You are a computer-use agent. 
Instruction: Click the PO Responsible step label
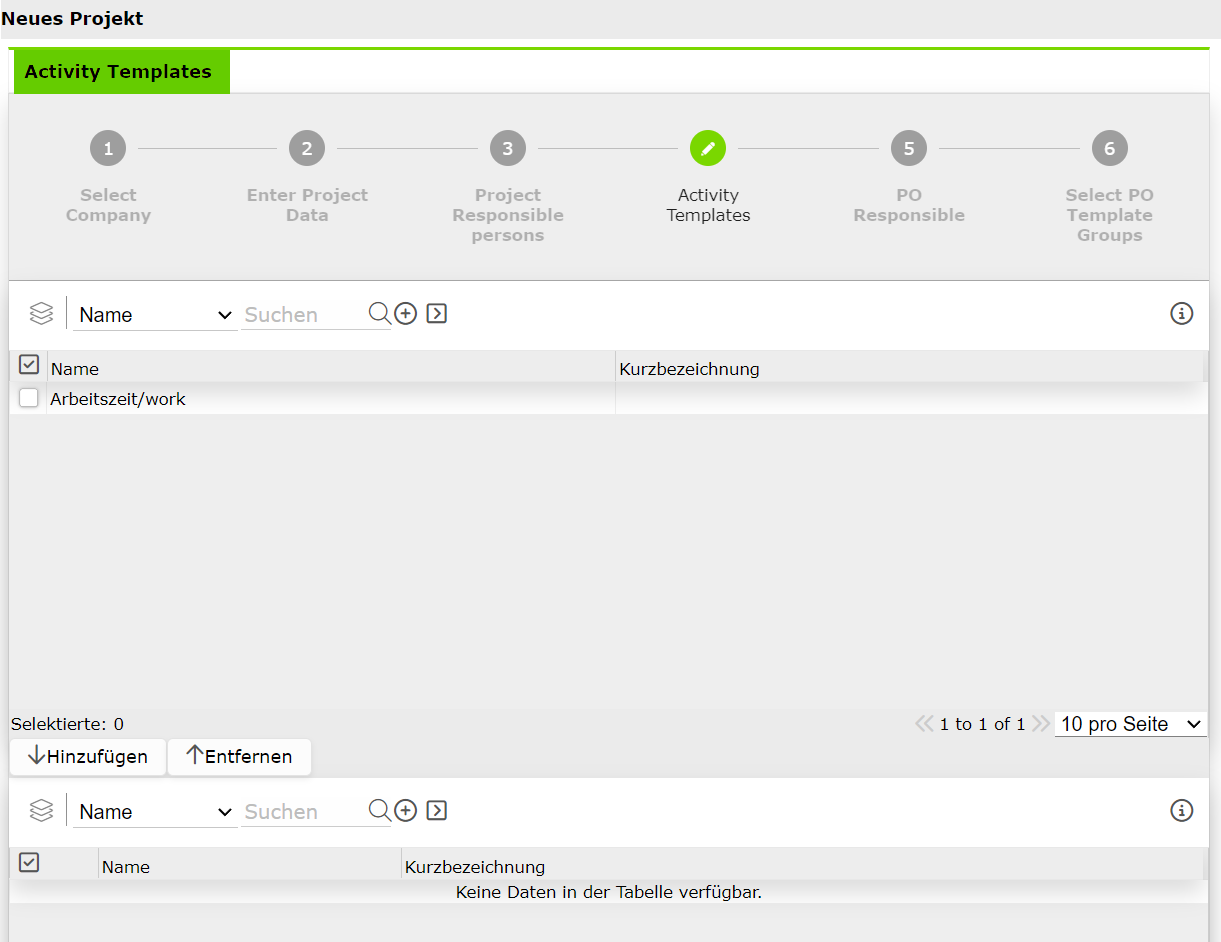click(x=909, y=205)
